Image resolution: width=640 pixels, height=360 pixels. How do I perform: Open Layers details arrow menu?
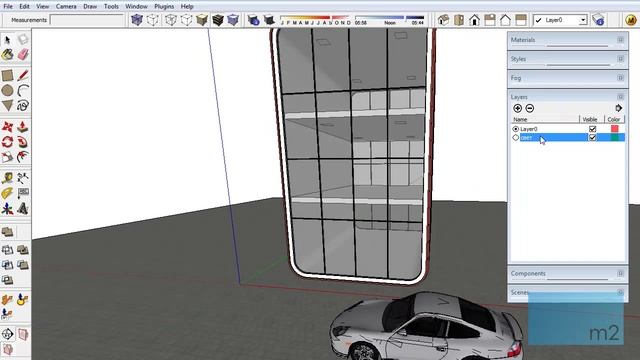click(619, 108)
